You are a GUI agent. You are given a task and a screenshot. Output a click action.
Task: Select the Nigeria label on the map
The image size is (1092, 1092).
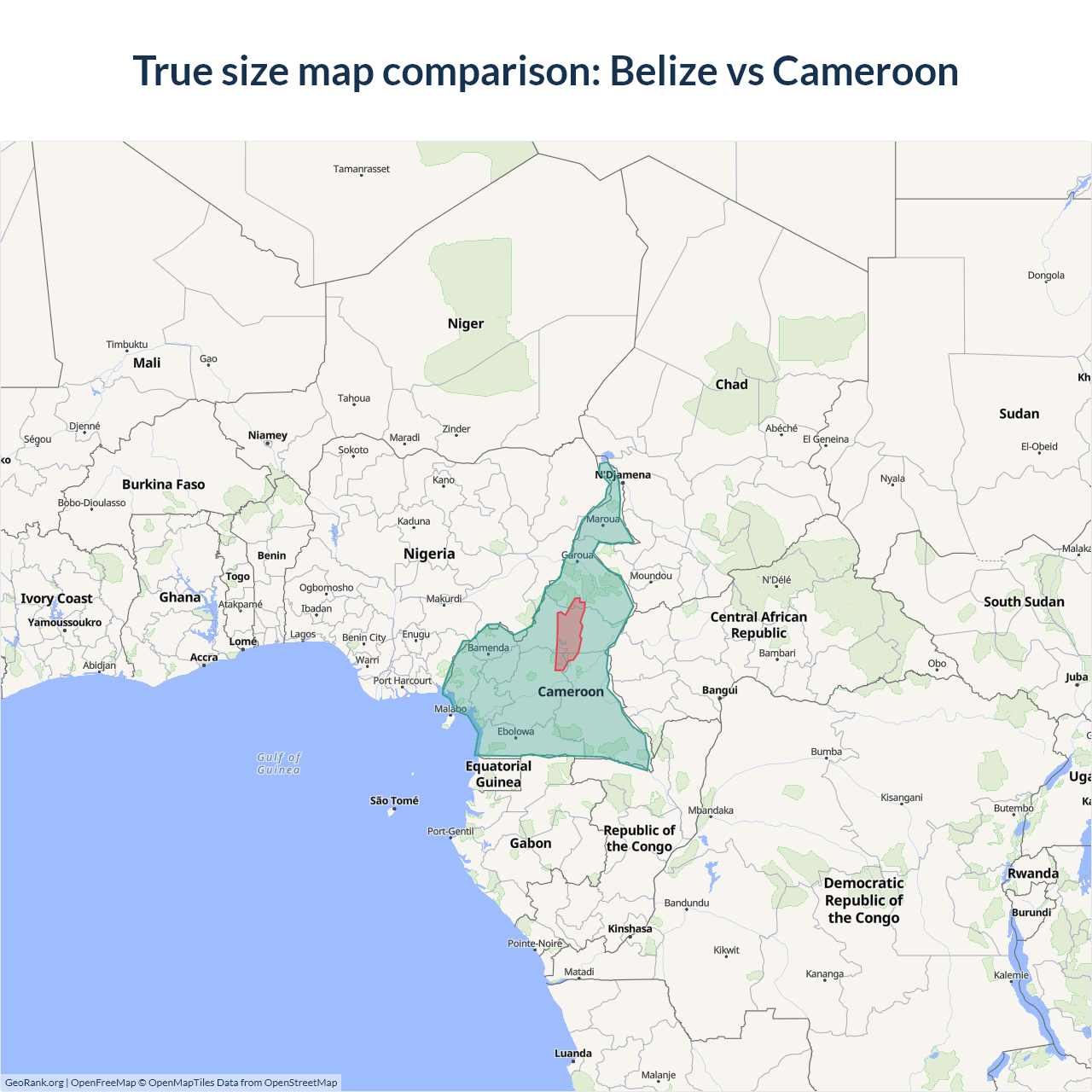click(x=429, y=554)
